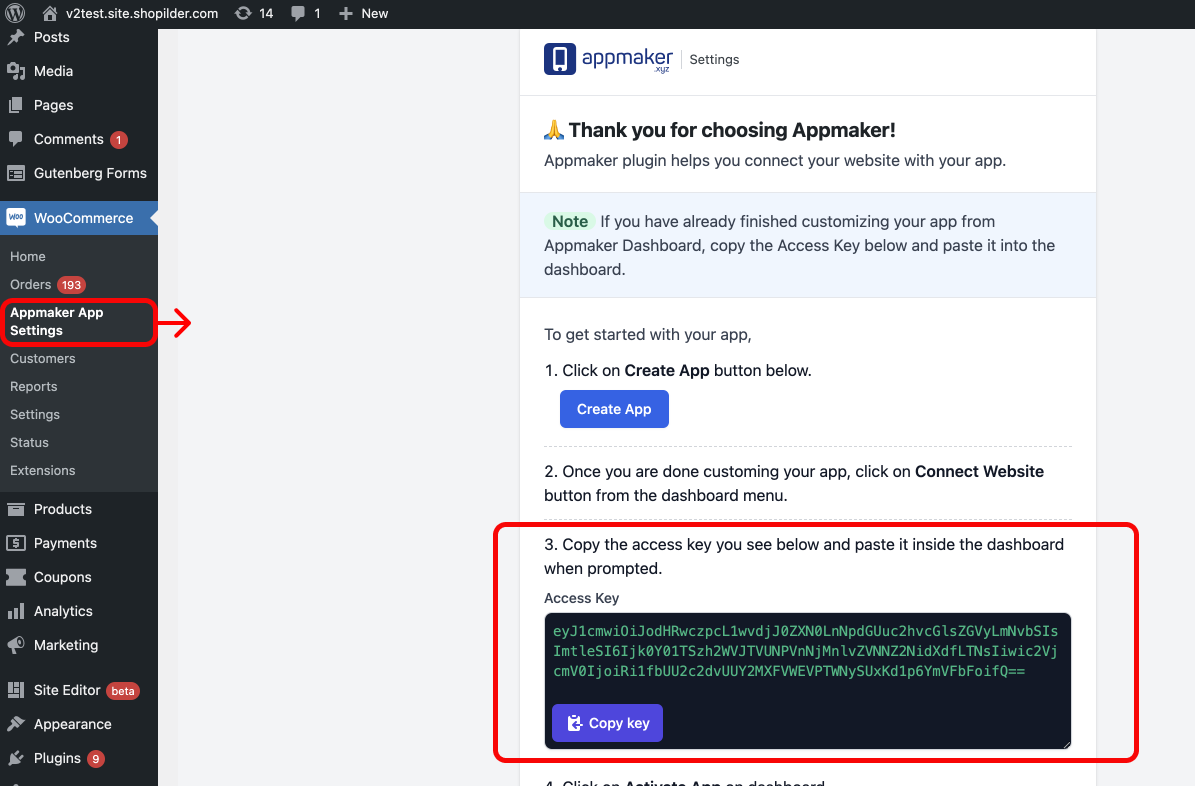Click the Access Key label
Image resolution: width=1195 pixels, height=786 pixels.
pos(581,598)
